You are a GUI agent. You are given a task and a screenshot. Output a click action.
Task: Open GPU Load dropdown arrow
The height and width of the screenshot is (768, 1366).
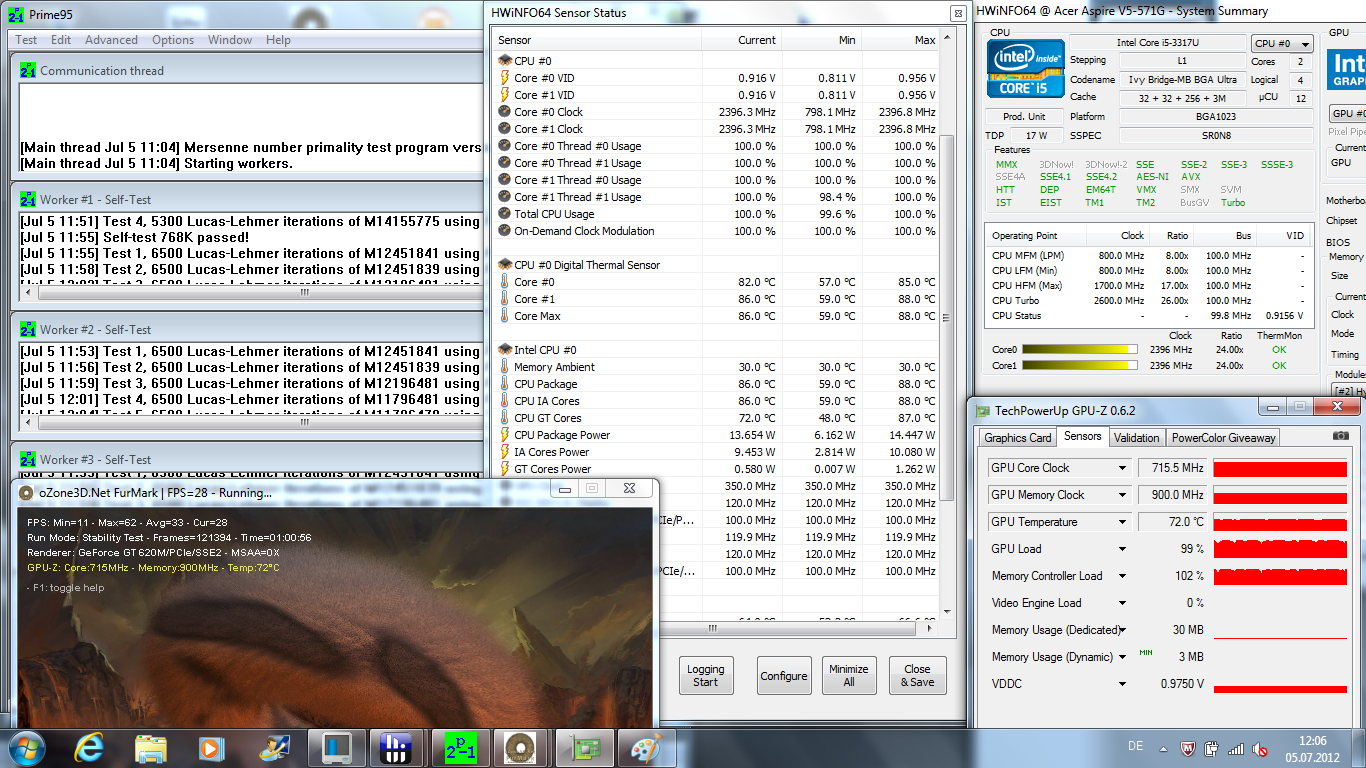tap(1123, 549)
